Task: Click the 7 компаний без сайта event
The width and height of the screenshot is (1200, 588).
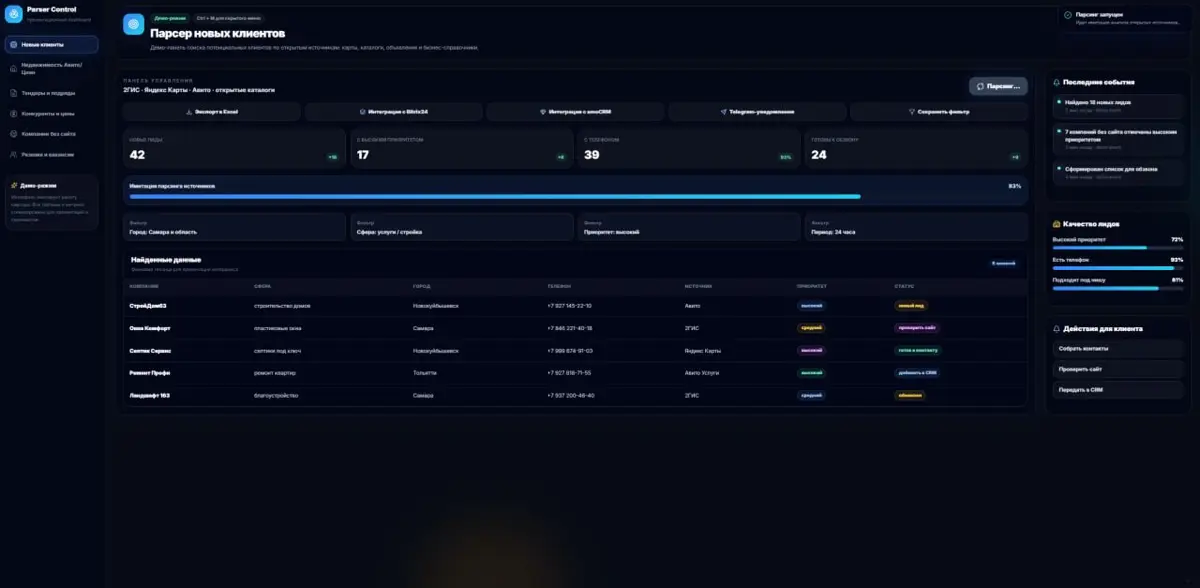Action: click(x=1118, y=138)
